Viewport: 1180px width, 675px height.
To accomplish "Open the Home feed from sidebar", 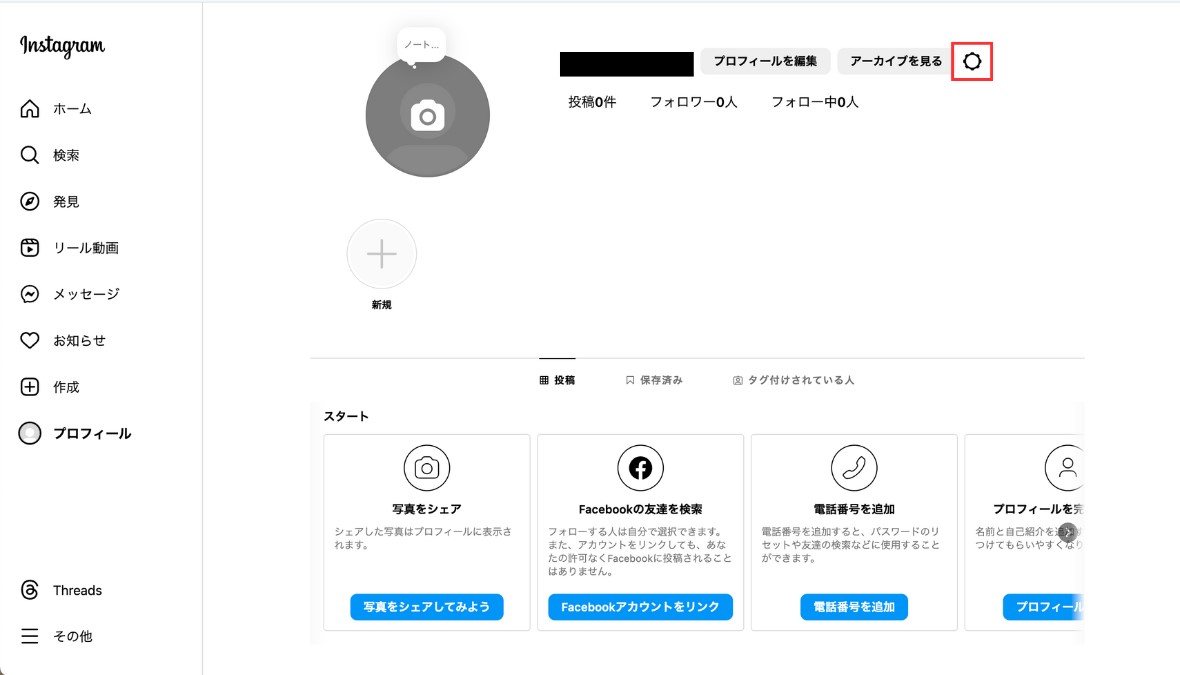I will [31, 109].
